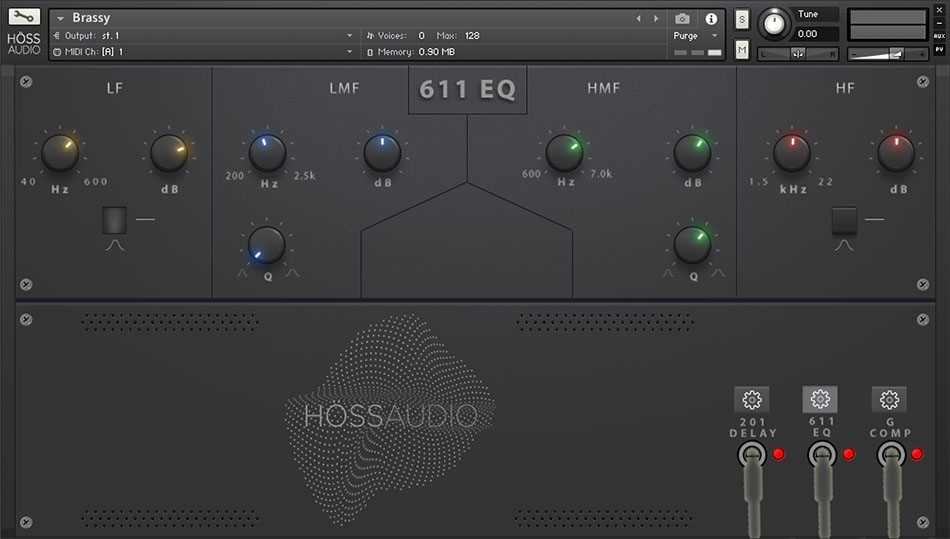Screen dimensions: 950x539
Task: Adjust the LMF Hz frequency knob
Action: [x=267, y=153]
